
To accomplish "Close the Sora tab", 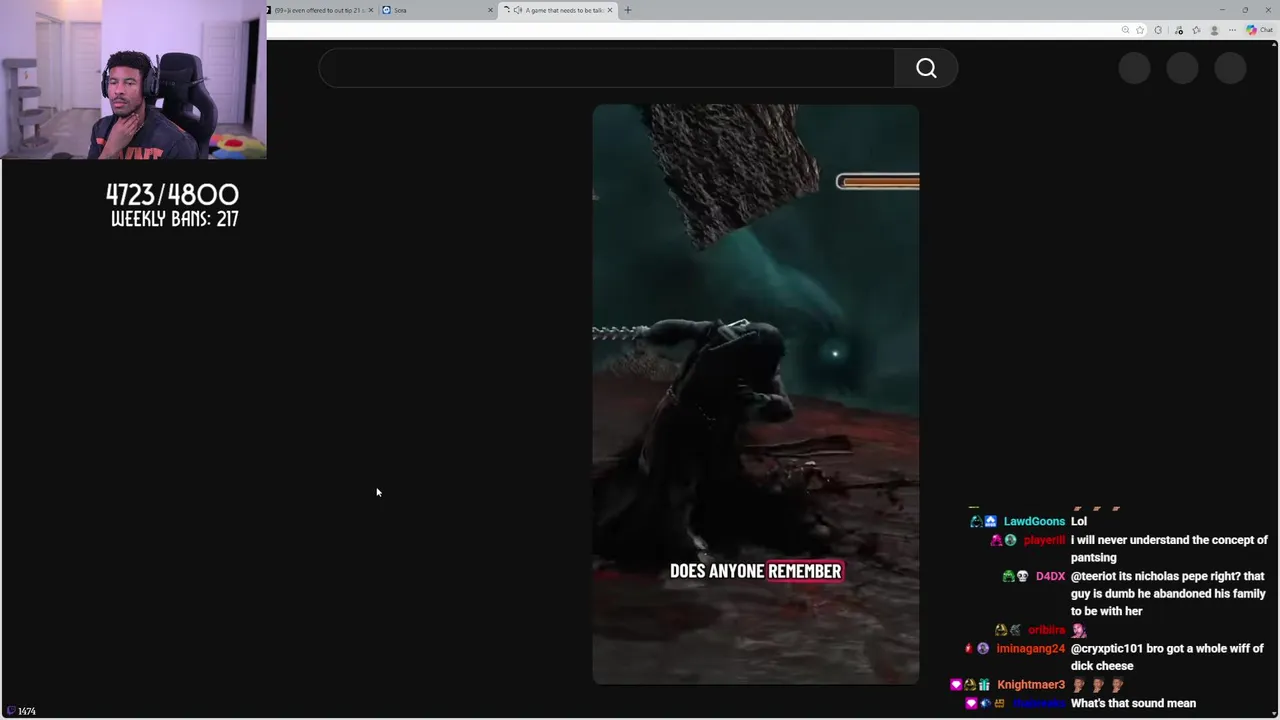I will [x=490, y=10].
